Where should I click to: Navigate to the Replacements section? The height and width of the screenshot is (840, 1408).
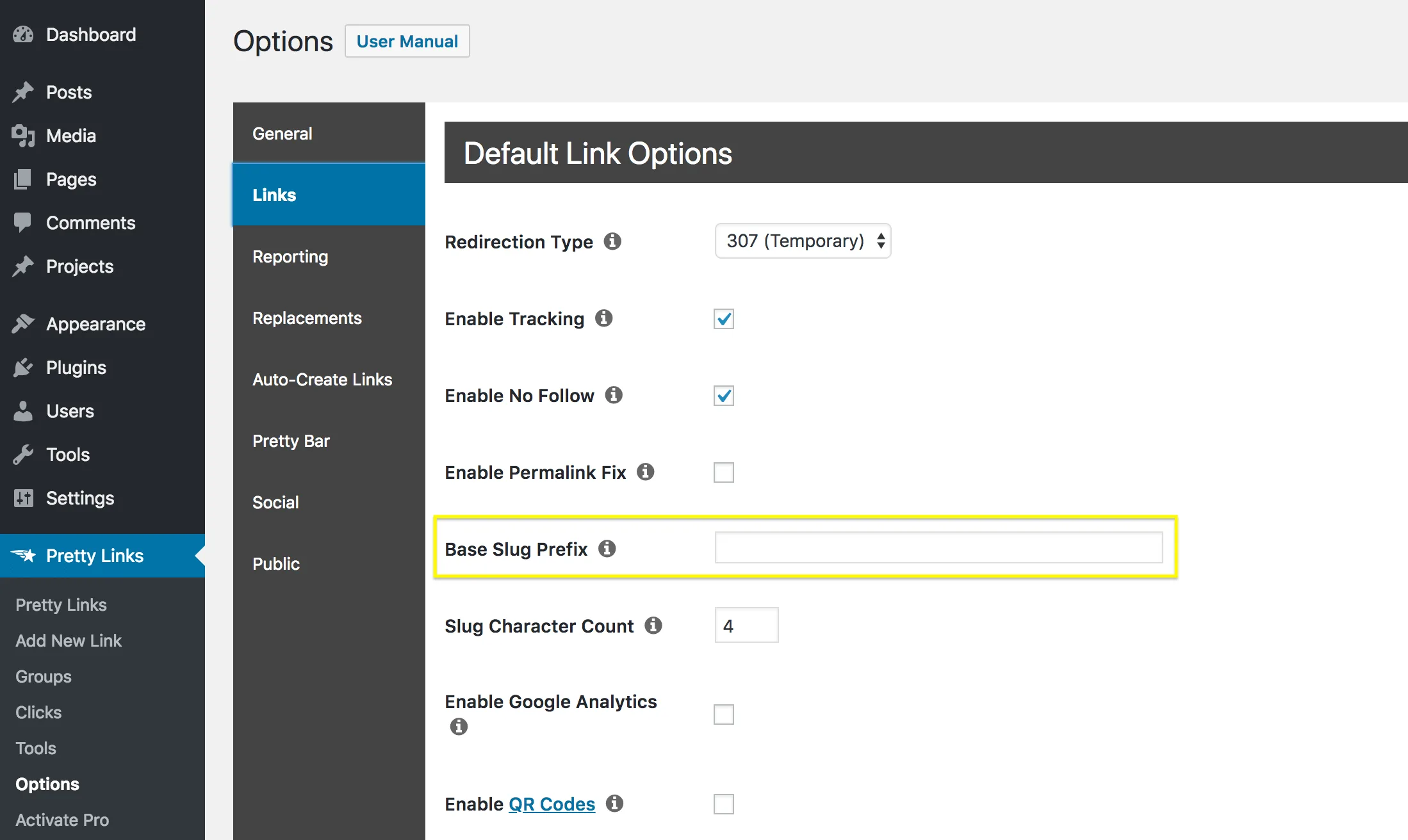pos(308,318)
